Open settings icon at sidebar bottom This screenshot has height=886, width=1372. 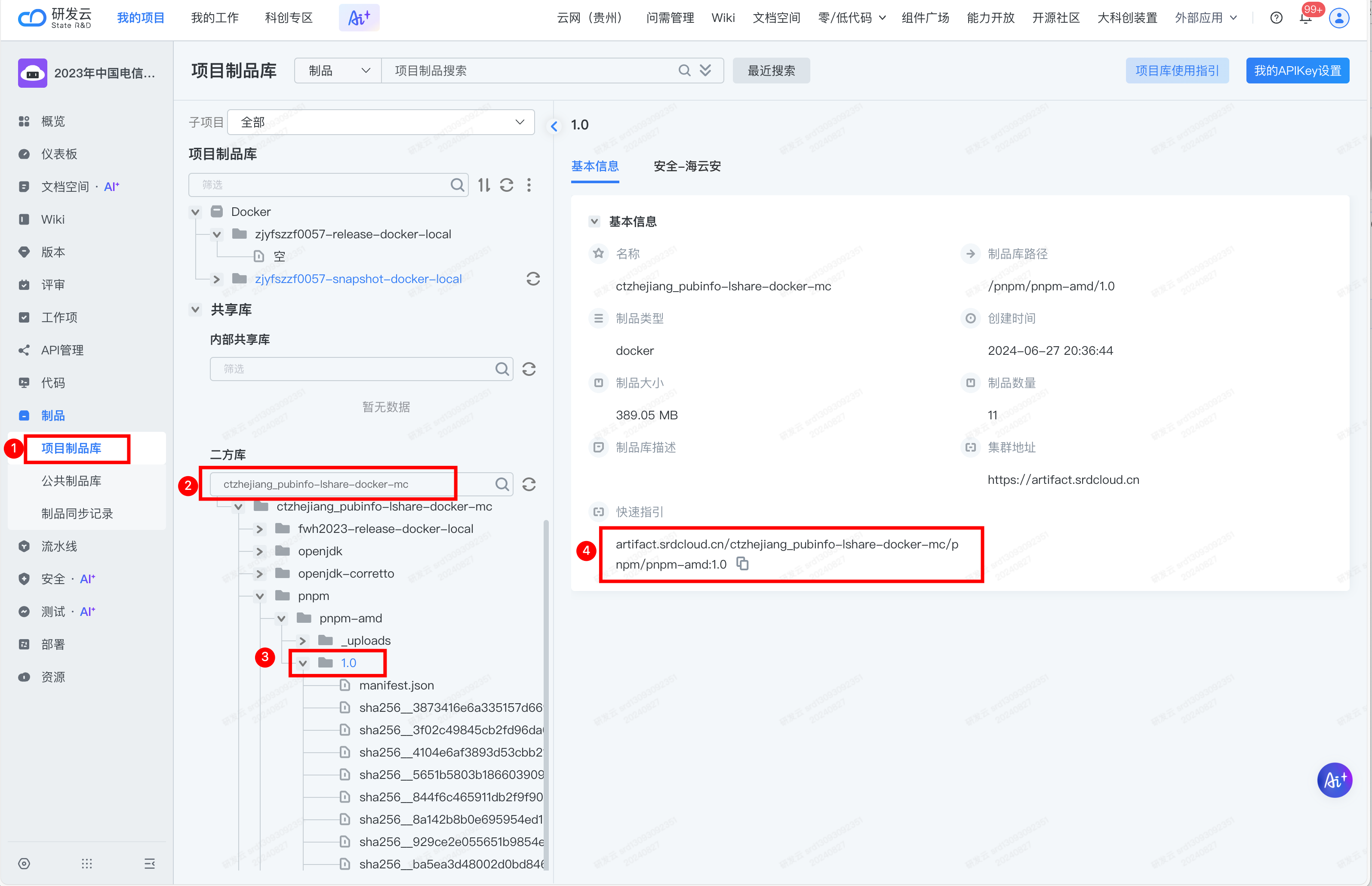coord(24,863)
